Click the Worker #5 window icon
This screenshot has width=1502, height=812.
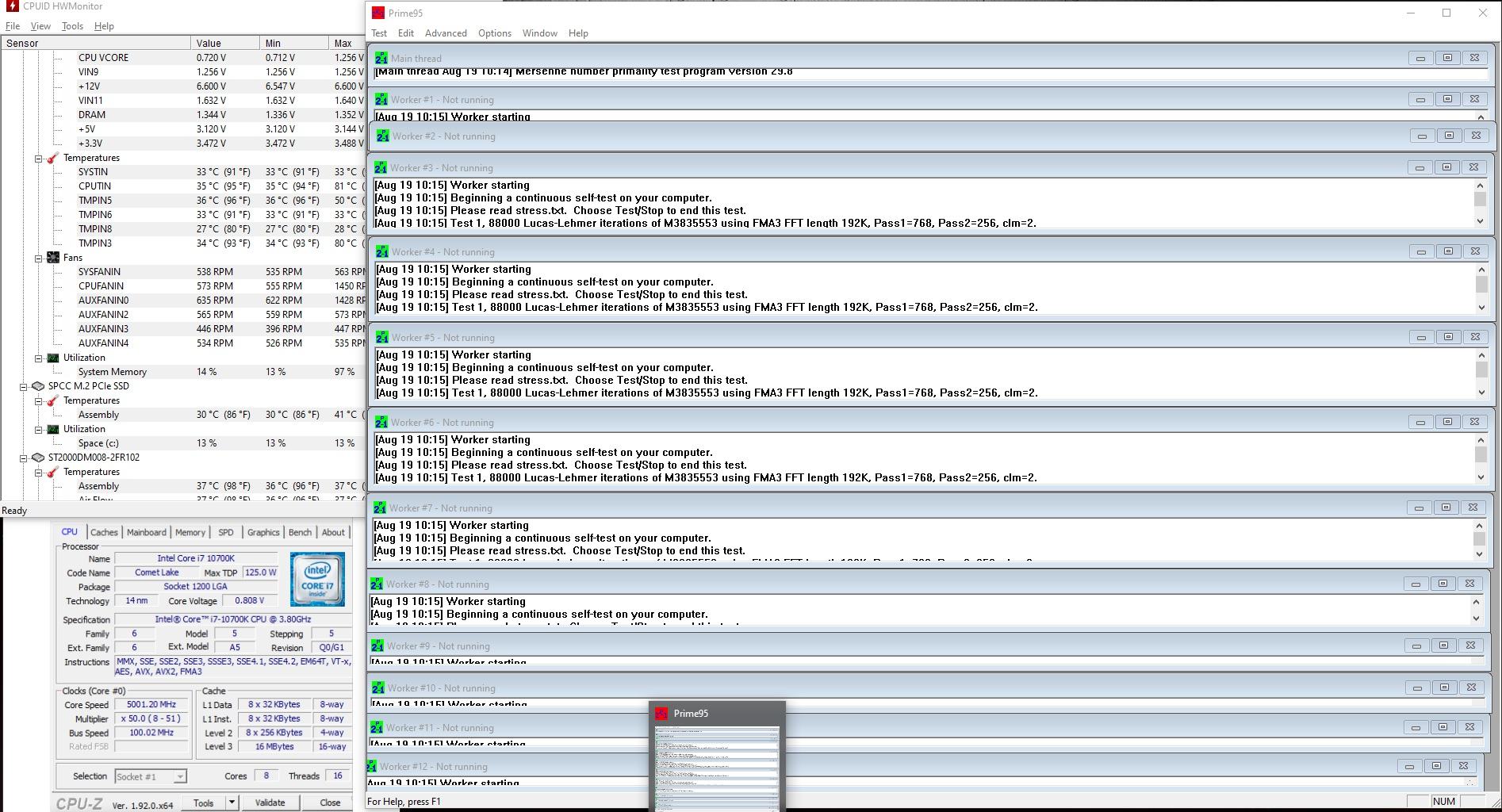(381, 337)
